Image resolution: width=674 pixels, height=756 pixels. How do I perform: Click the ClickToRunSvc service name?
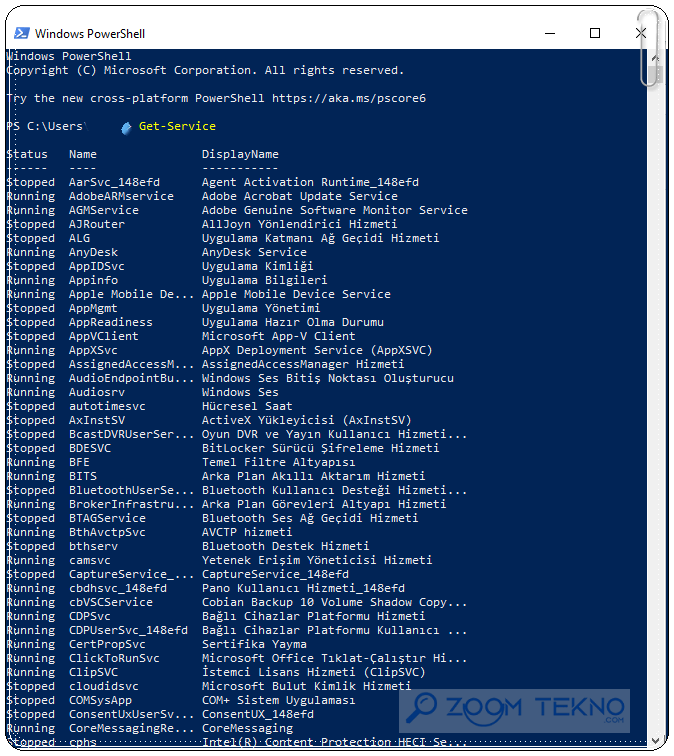point(114,658)
